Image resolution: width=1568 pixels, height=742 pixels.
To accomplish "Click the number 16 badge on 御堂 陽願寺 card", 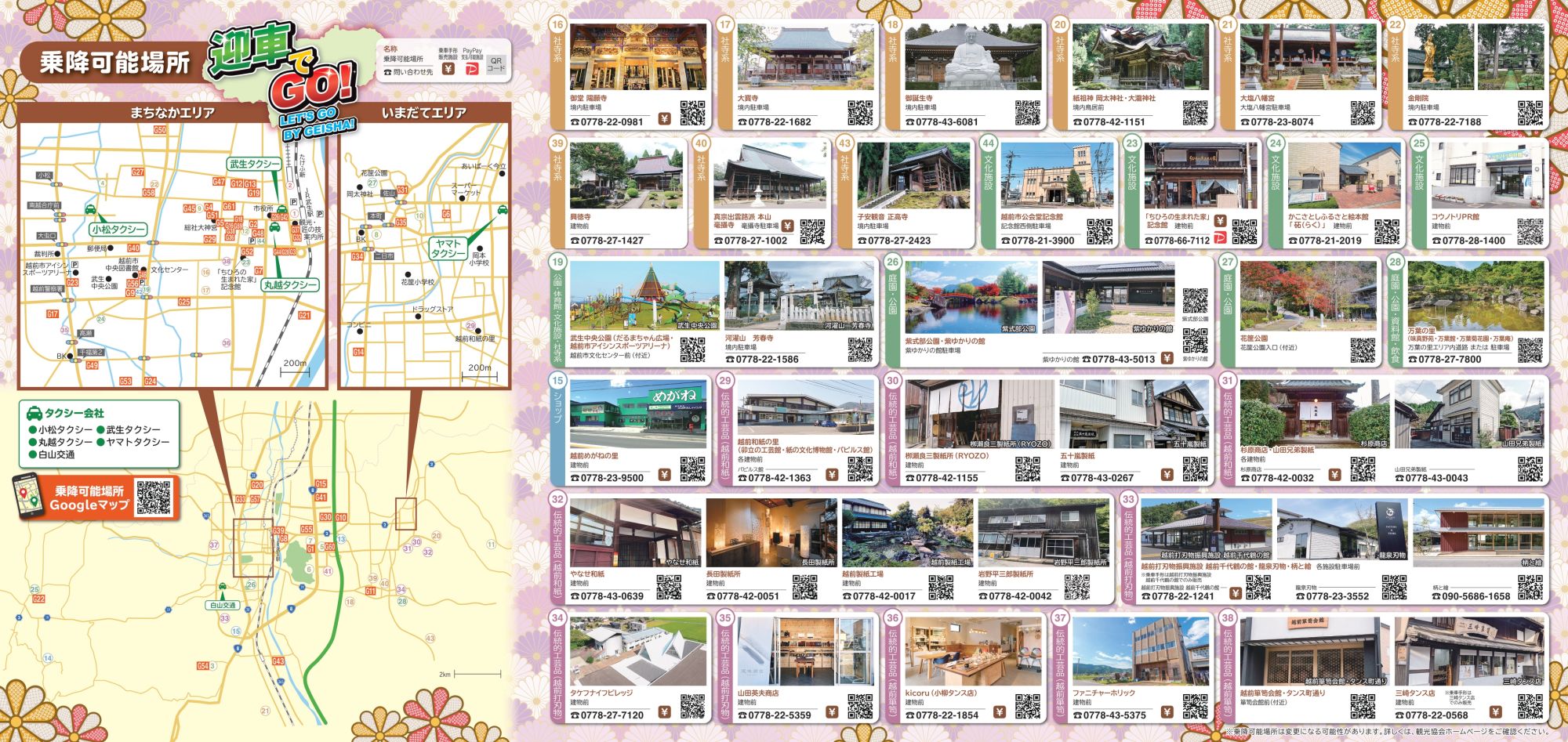I will click(557, 24).
